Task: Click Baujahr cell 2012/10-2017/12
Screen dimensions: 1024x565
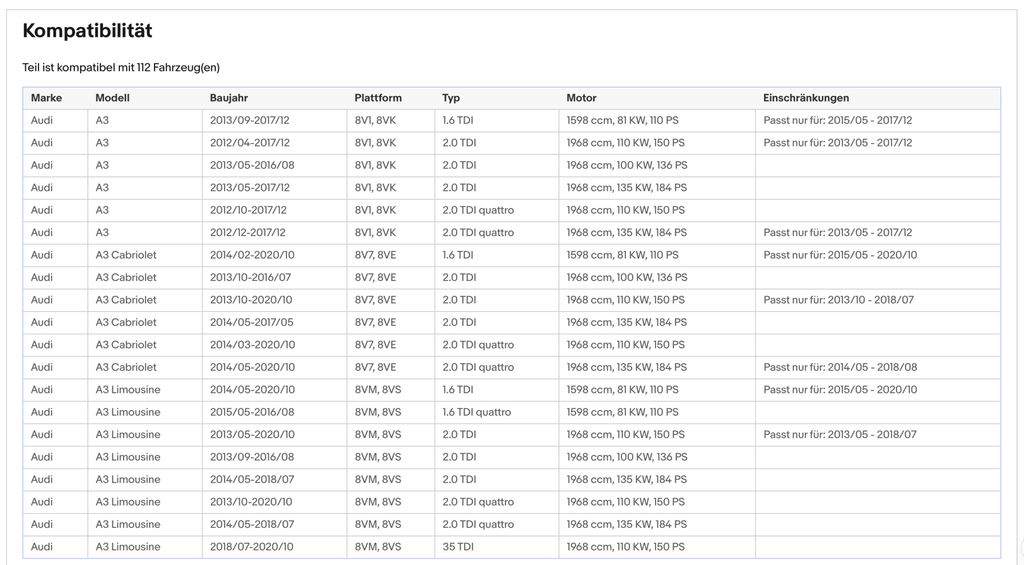Action: point(248,210)
